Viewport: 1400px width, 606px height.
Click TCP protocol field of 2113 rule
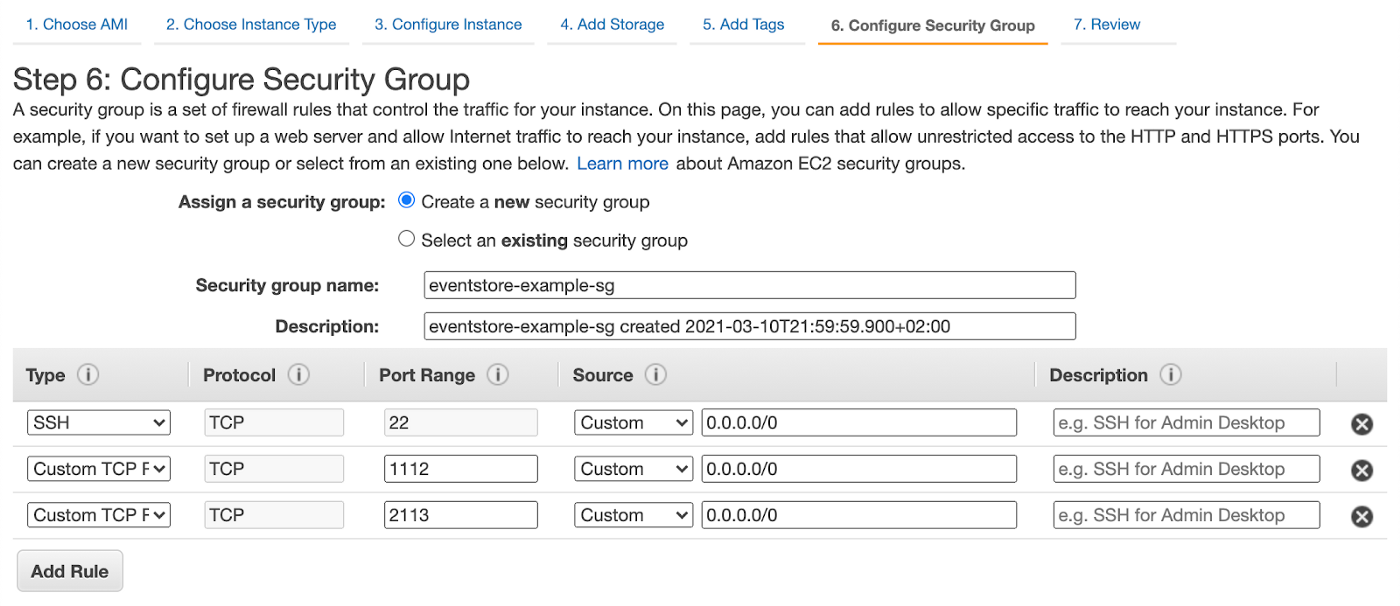(274, 514)
